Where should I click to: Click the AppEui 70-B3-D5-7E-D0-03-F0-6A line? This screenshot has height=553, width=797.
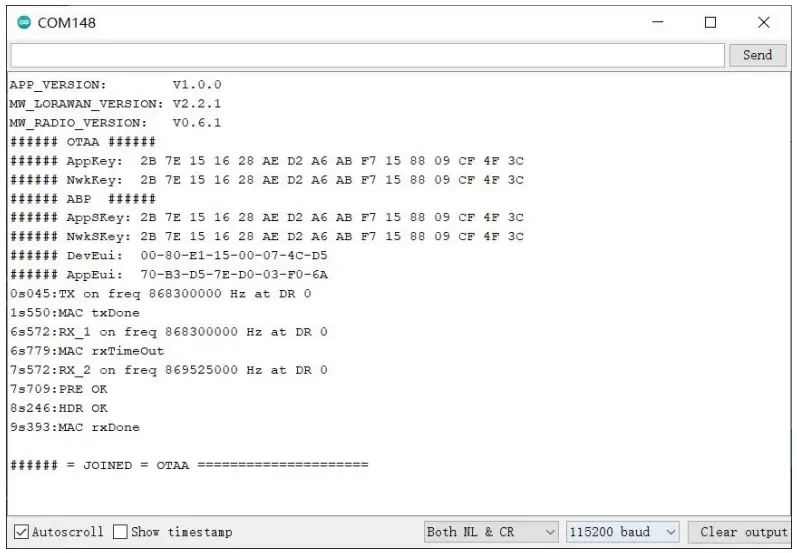[169, 275]
